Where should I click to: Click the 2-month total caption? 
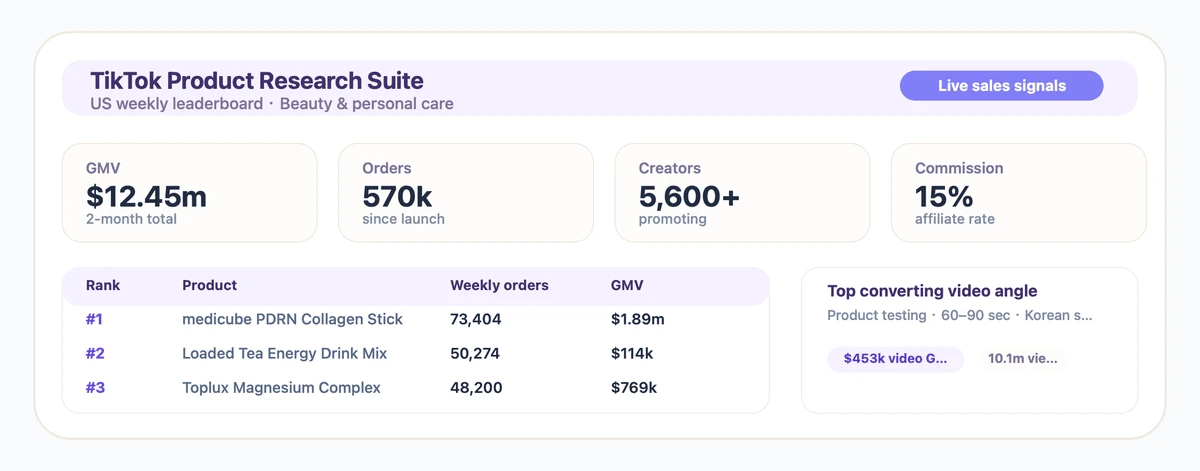131,219
